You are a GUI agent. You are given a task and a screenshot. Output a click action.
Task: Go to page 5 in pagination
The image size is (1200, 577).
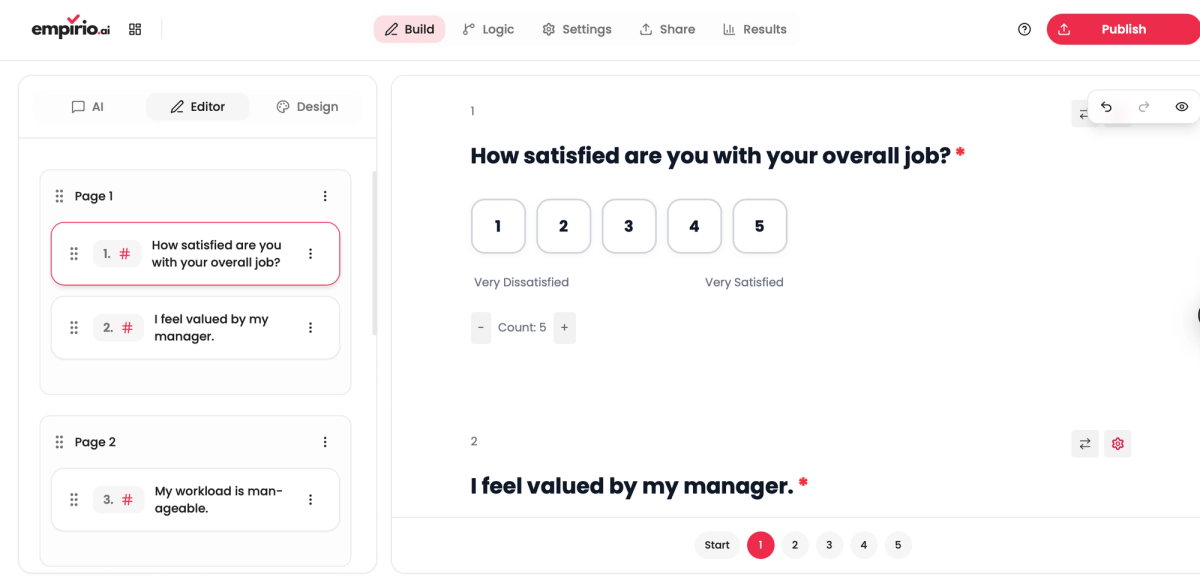click(x=898, y=545)
